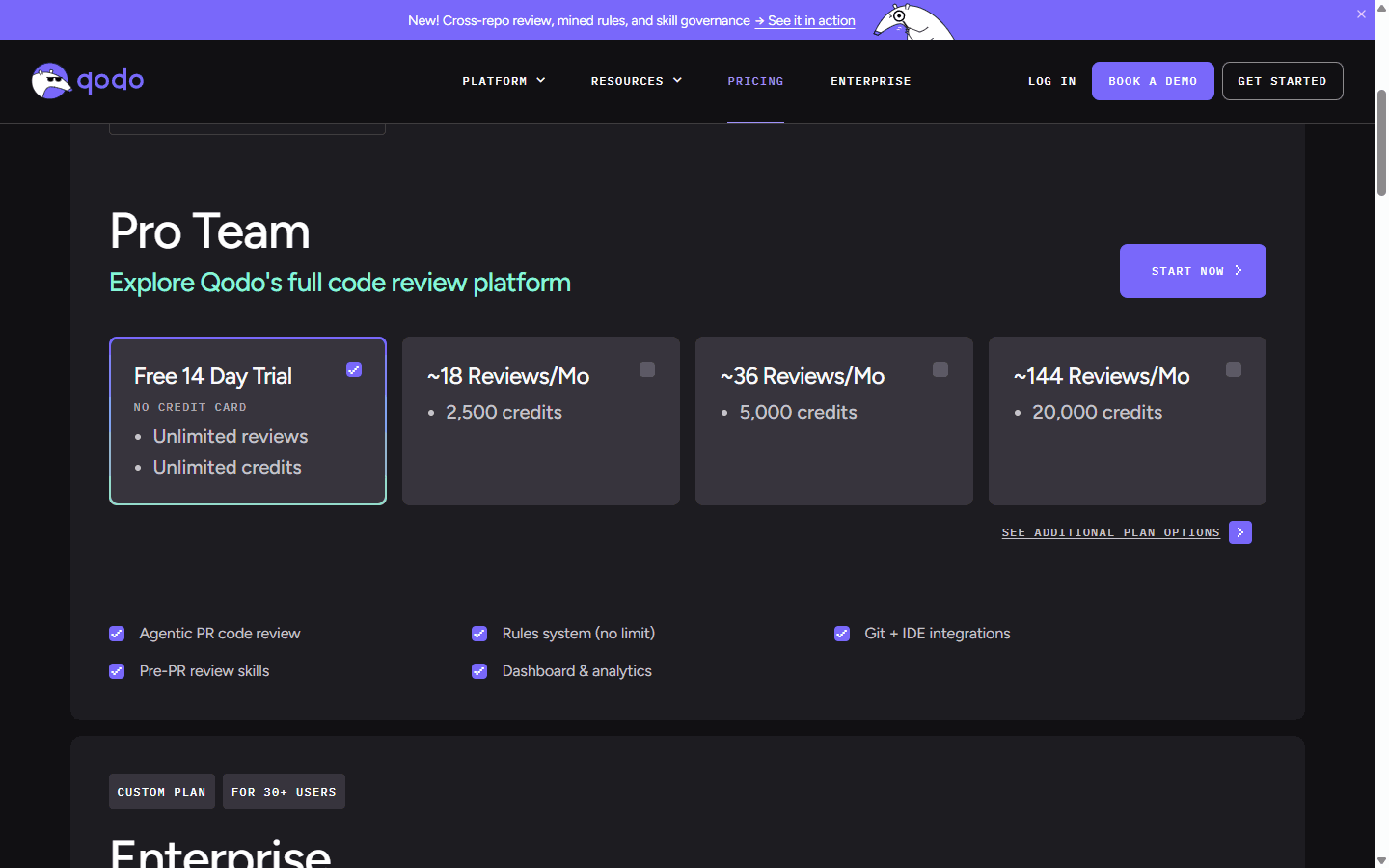This screenshot has height=868, width=1389.
Task: Click the 'Unlimited reviews' text
Action: pyautogui.click(x=231, y=436)
